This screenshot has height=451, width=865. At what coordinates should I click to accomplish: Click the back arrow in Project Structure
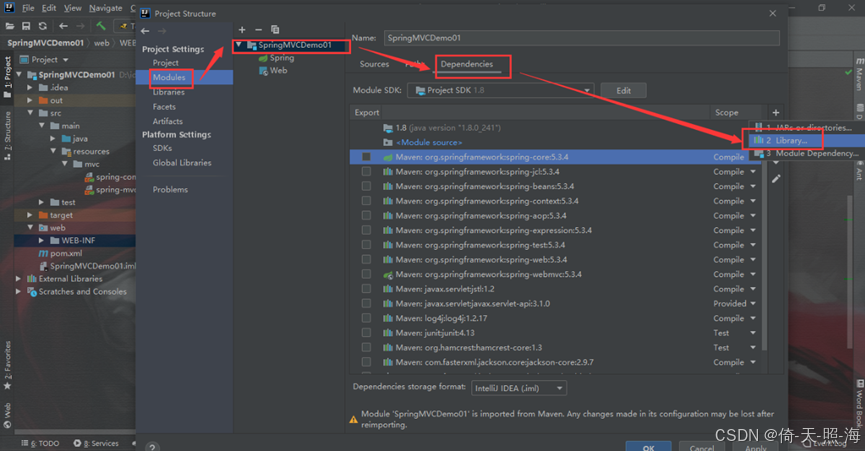click(x=145, y=31)
